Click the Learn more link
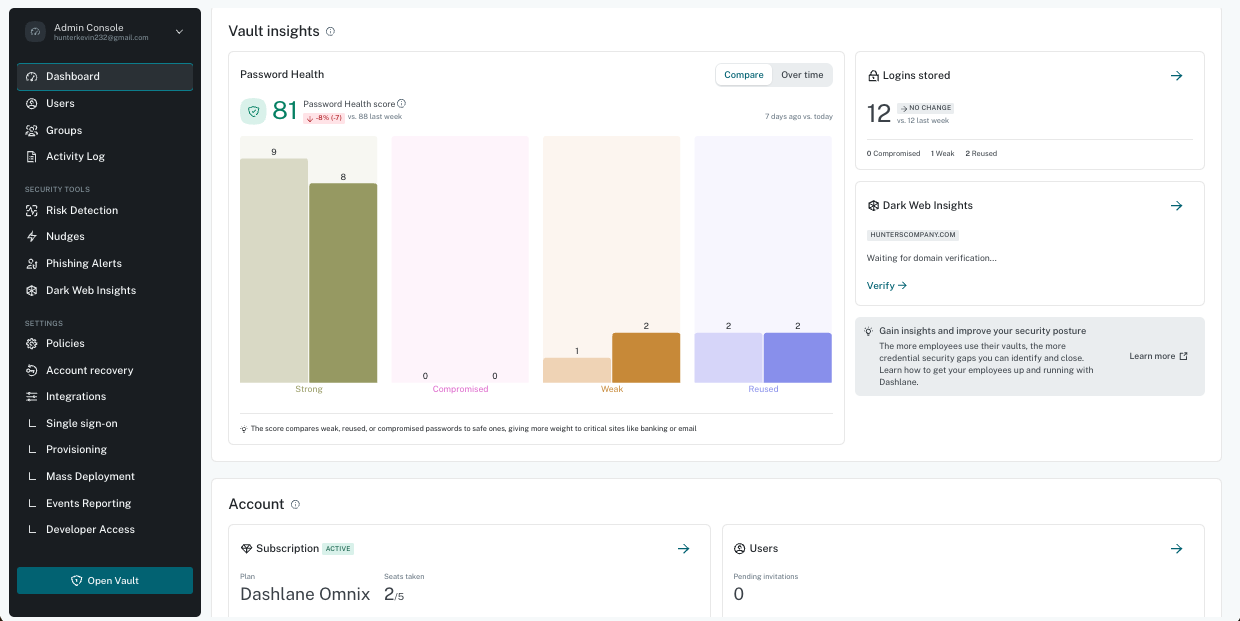Image resolution: width=1240 pixels, height=621 pixels. (x=1159, y=356)
